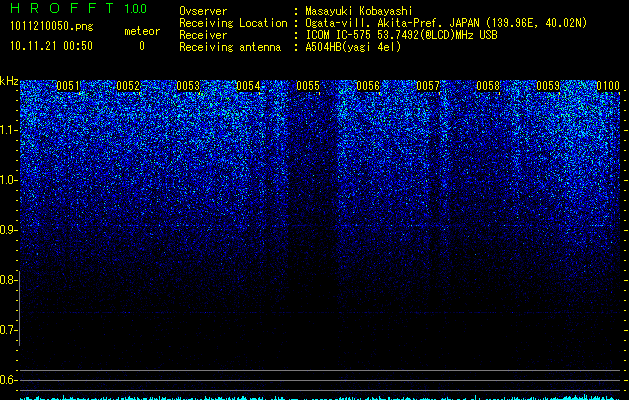629x400 pixels.
Task: Click the cyan signal level strip at bottom
Action: point(321,397)
